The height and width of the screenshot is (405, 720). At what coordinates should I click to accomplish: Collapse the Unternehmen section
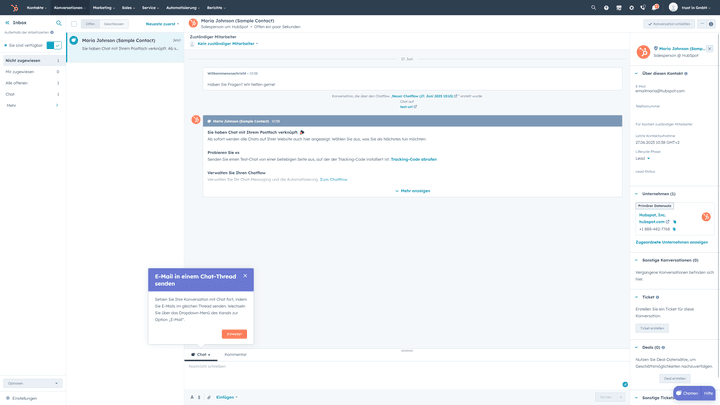636,194
